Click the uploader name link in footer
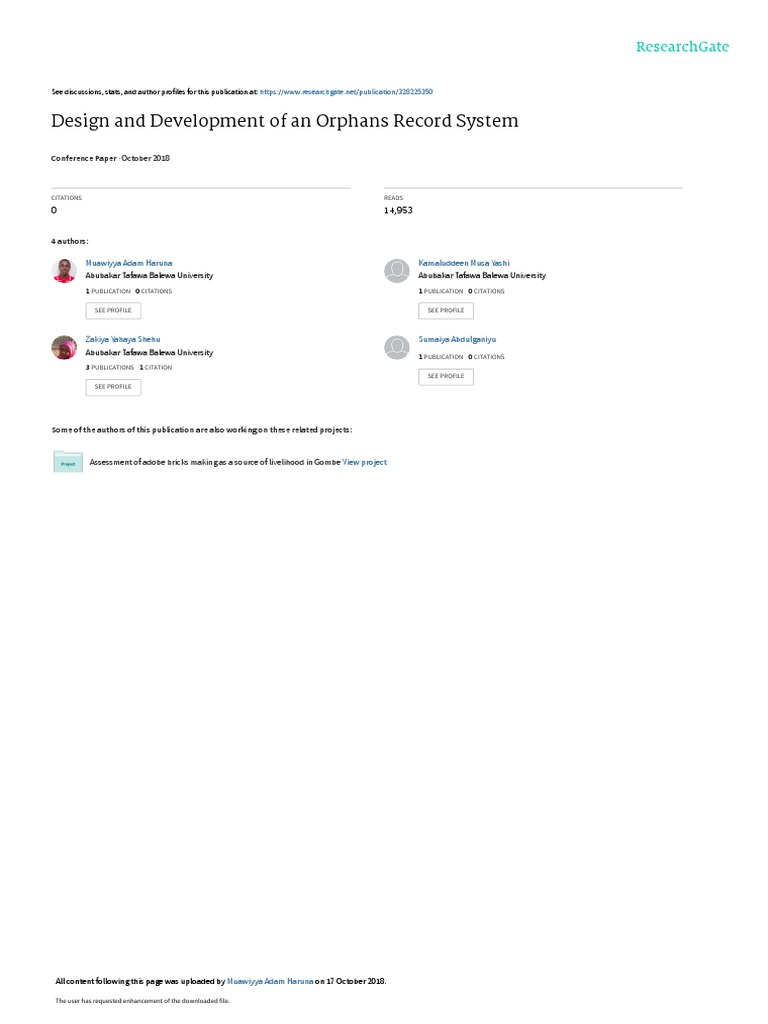The width and height of the screenshot is (768, 1024). pyautogui.click(x=270, y=982)
